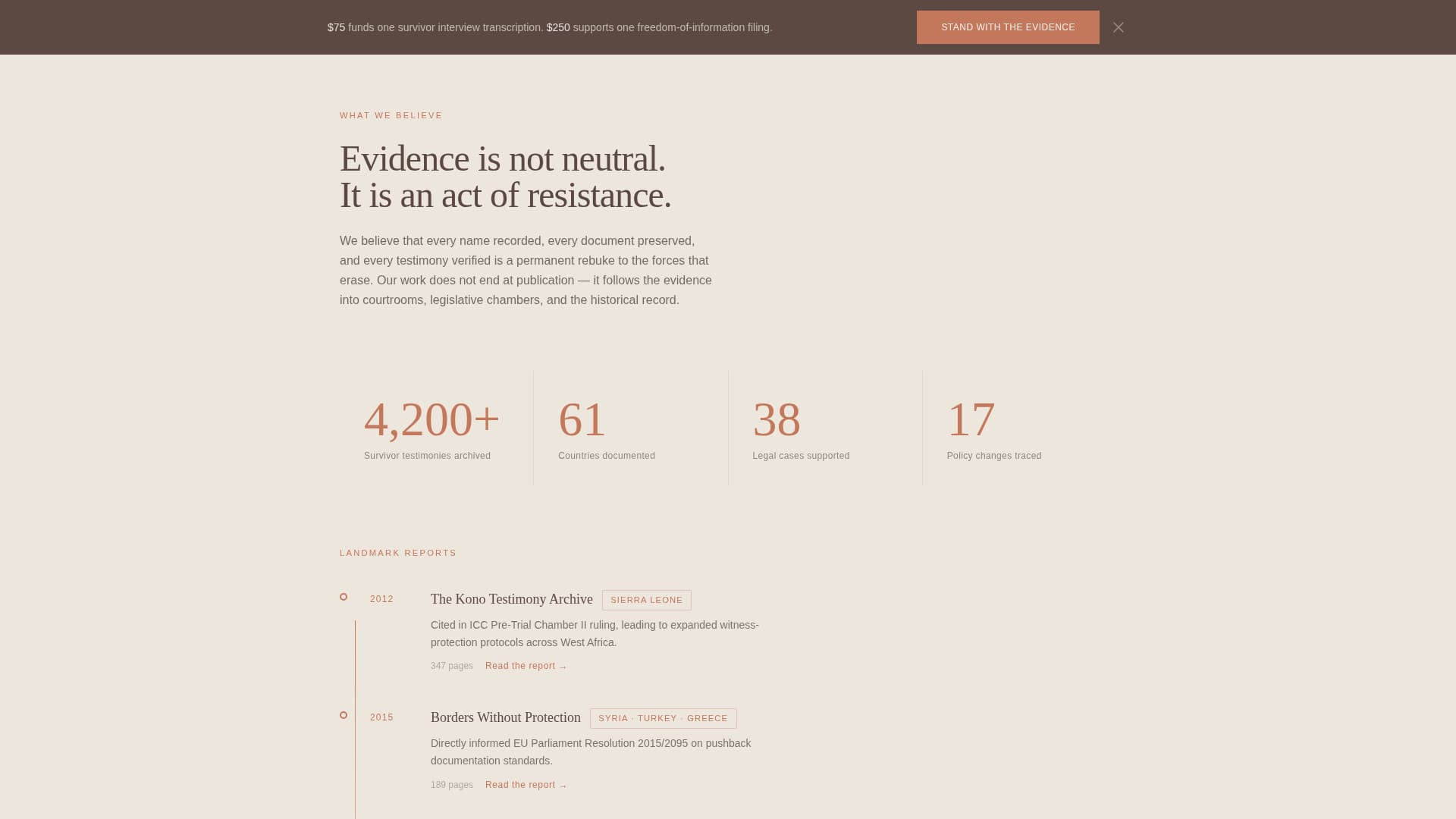
Task: Click the 4,200+ survivor testimonies figure
Action: point(431,419)
